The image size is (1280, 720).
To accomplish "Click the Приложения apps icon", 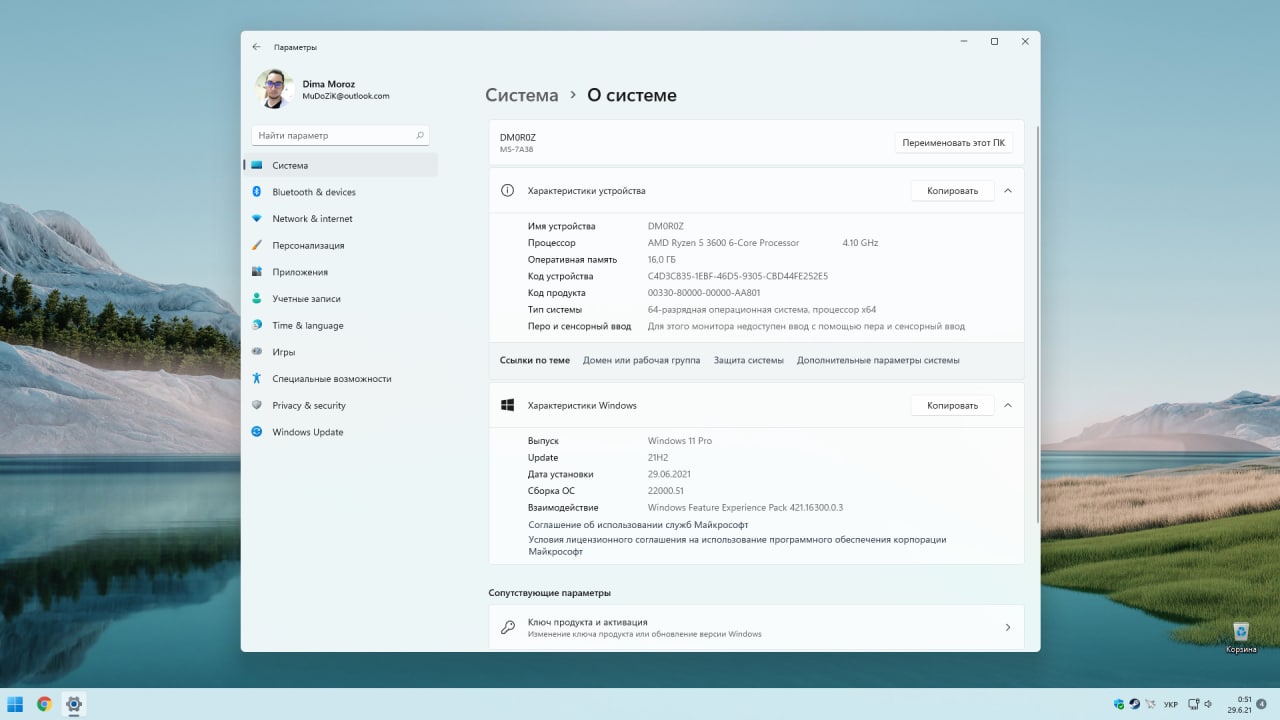I will 257,272.
